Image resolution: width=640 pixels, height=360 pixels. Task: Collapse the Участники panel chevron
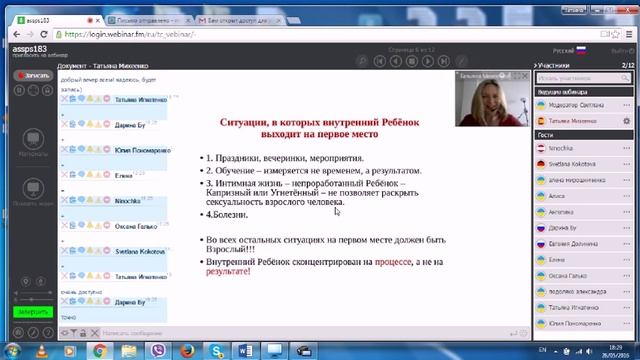coord(536,65)
